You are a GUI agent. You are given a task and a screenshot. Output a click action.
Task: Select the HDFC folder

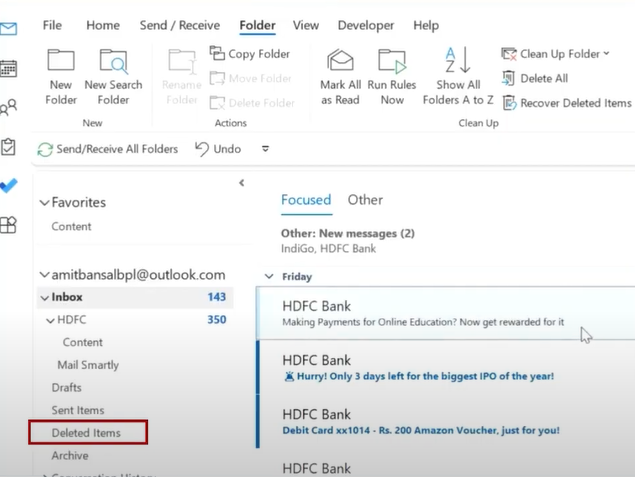coord(72,320)
